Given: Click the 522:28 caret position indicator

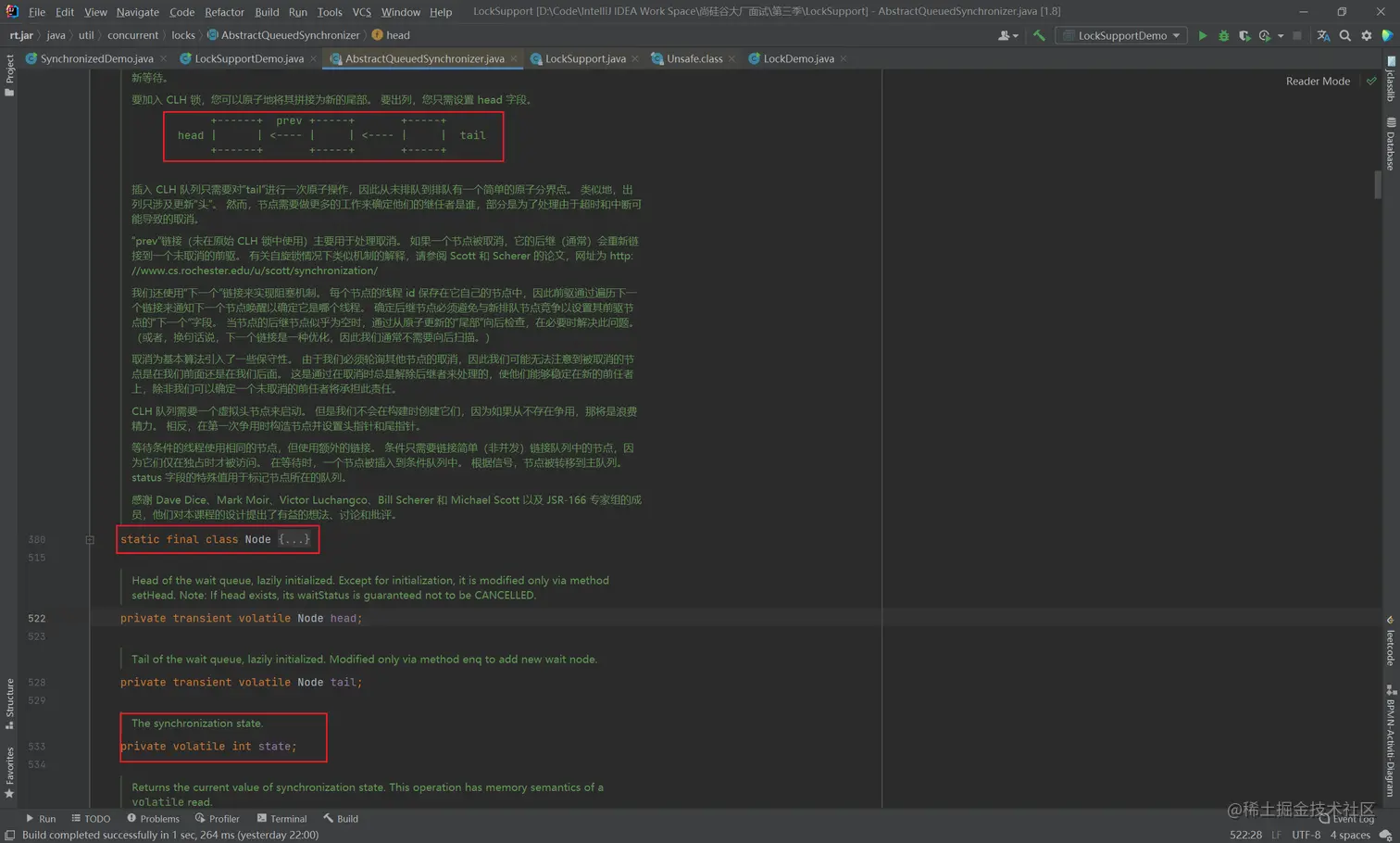Looking at the screenshot, I should (x=1245, y=835).
